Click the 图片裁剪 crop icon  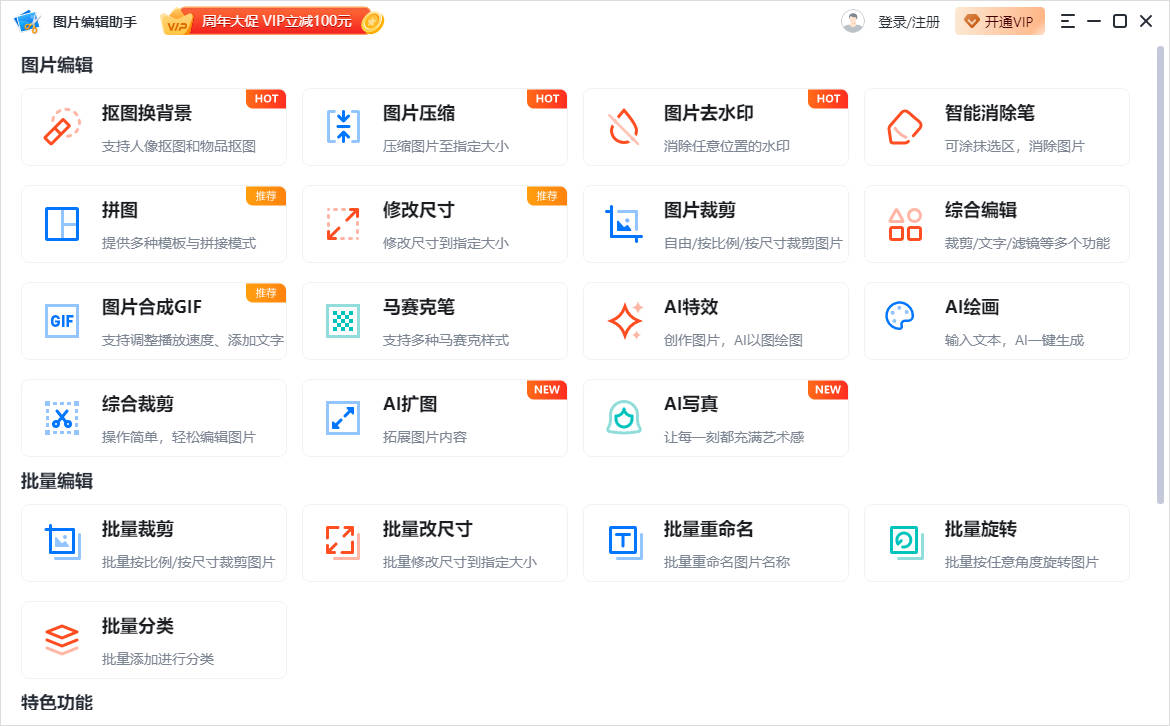click(x=624, y=224)
